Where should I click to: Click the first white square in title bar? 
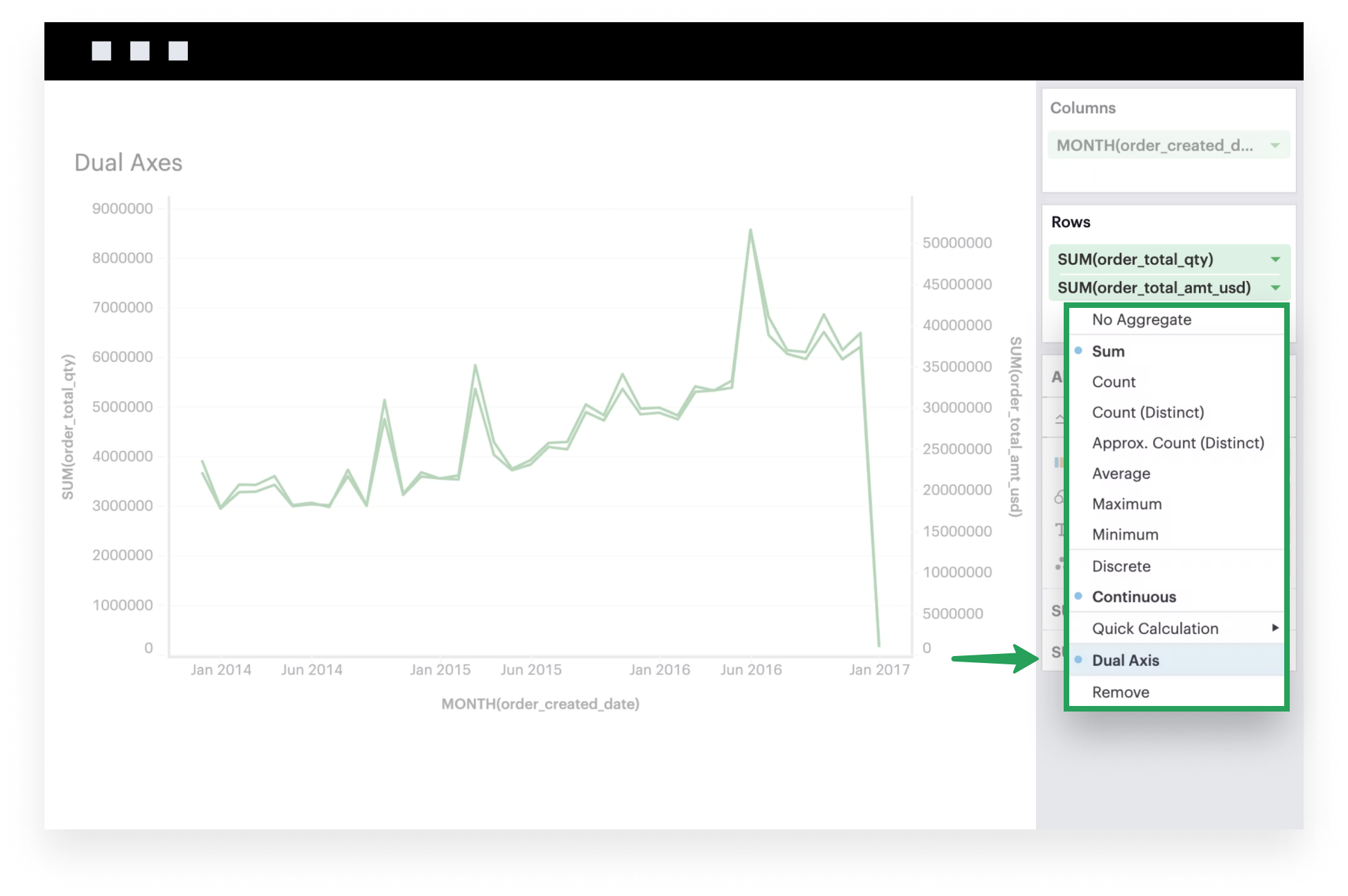(x=101, y=51)
